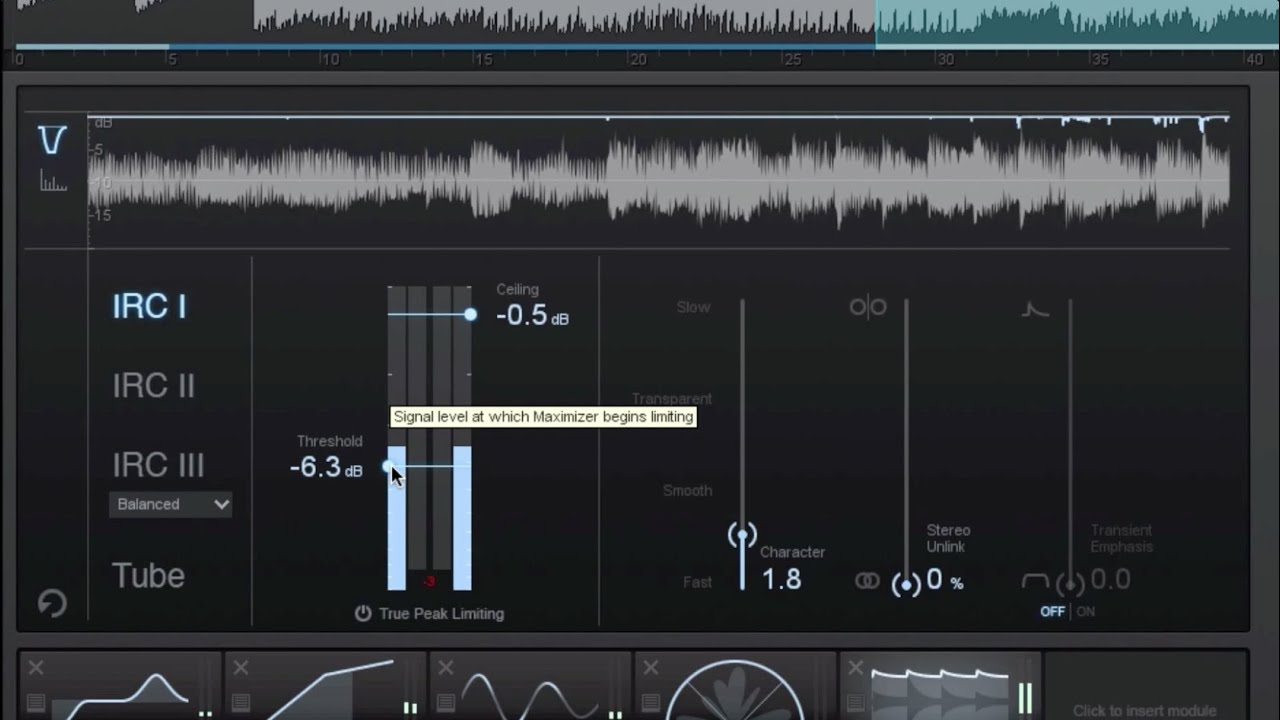
Task: Click the unlinked stereo circles icon
Action: (868, 307)
